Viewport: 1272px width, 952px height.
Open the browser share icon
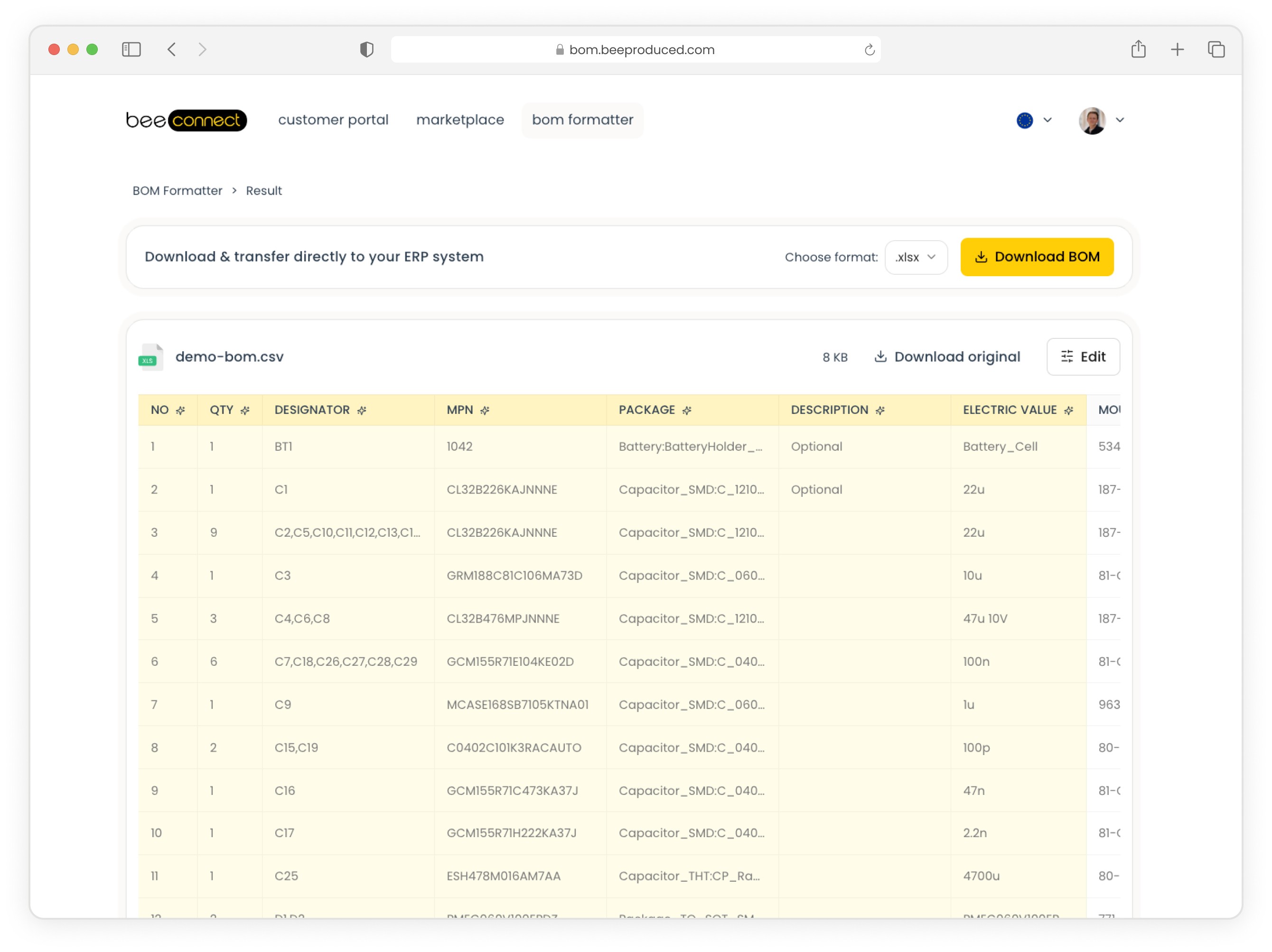[1138, 49]
